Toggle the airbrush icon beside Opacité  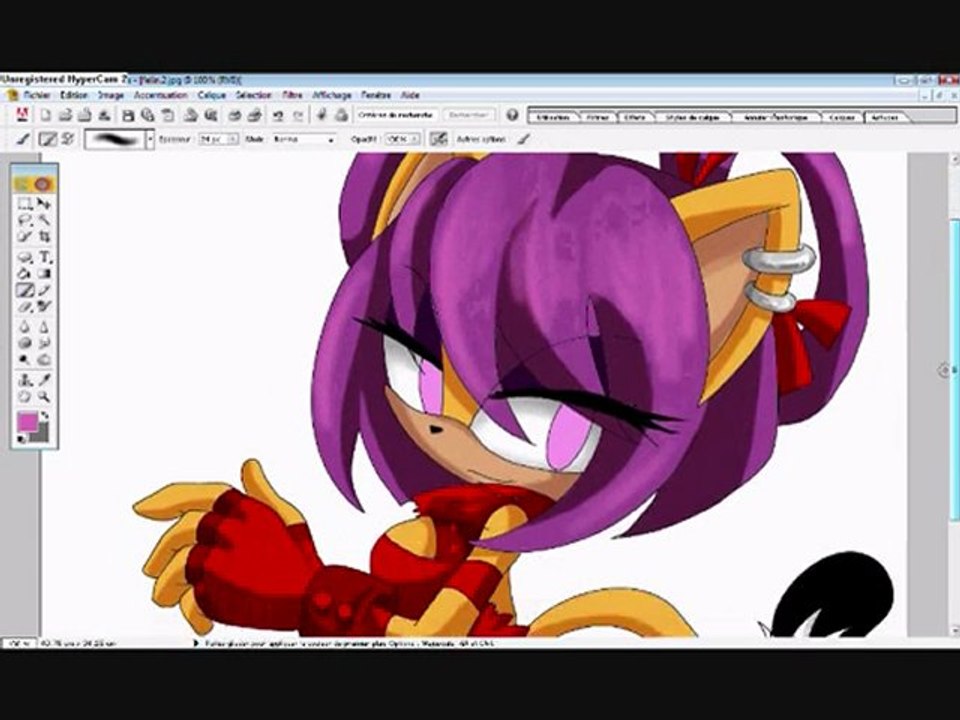click(438, 139)
